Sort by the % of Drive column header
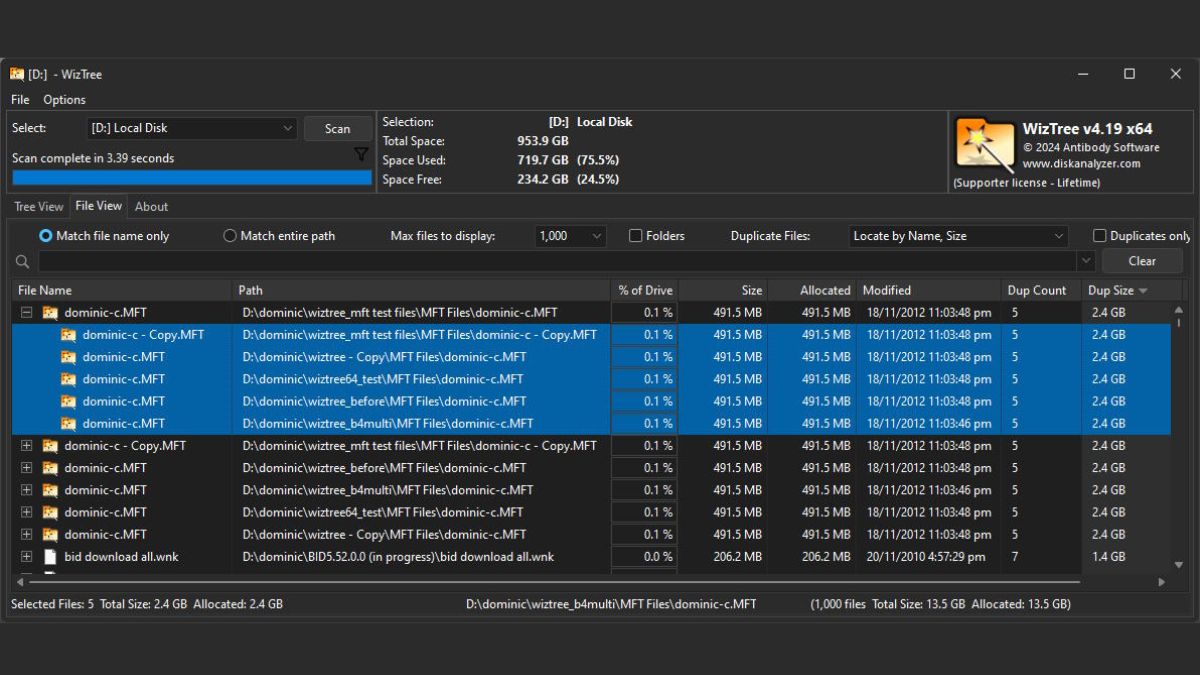1200x675 pixels. [645, 291]
